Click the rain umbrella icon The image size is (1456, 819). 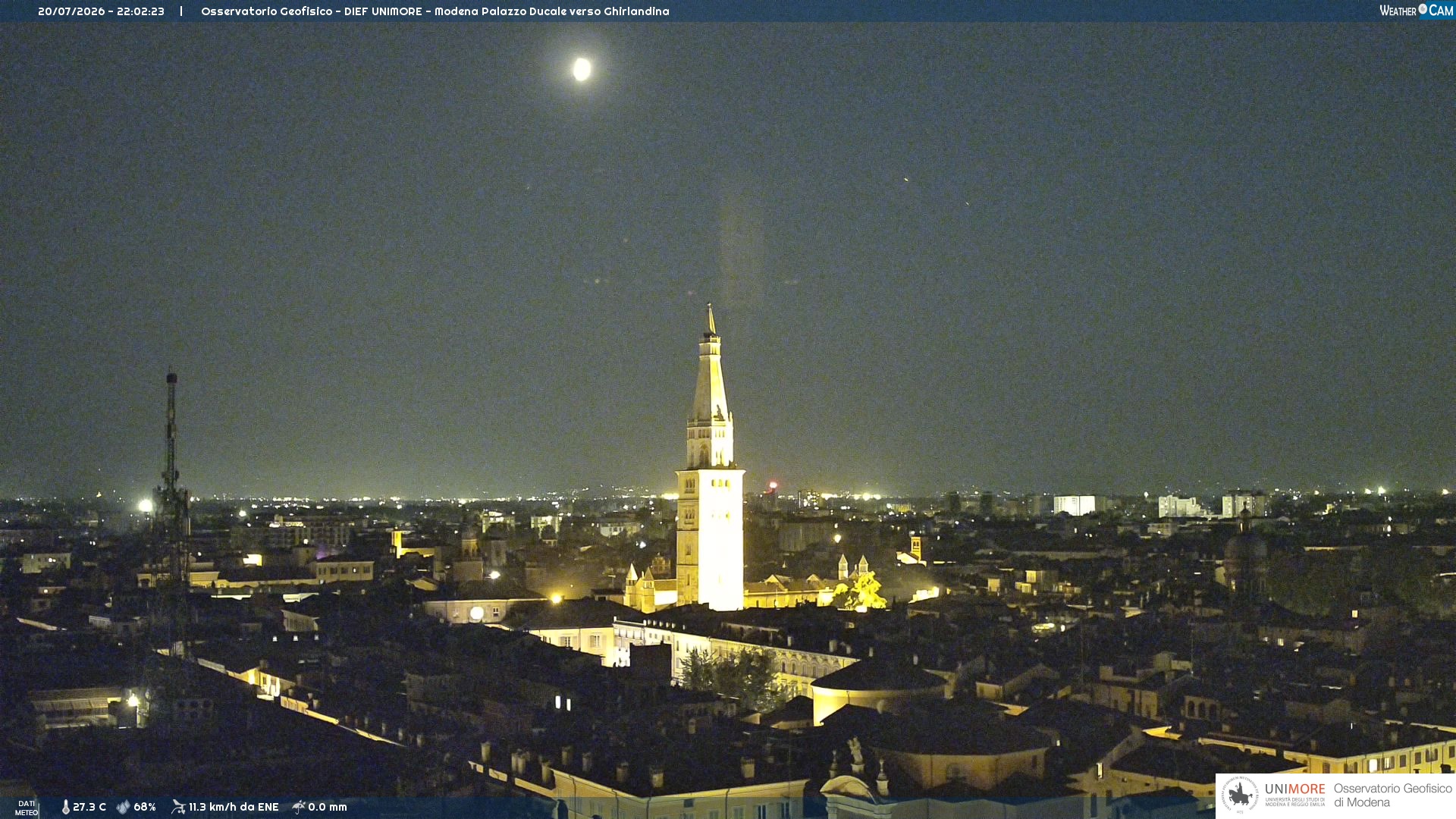tap(299, 807)
